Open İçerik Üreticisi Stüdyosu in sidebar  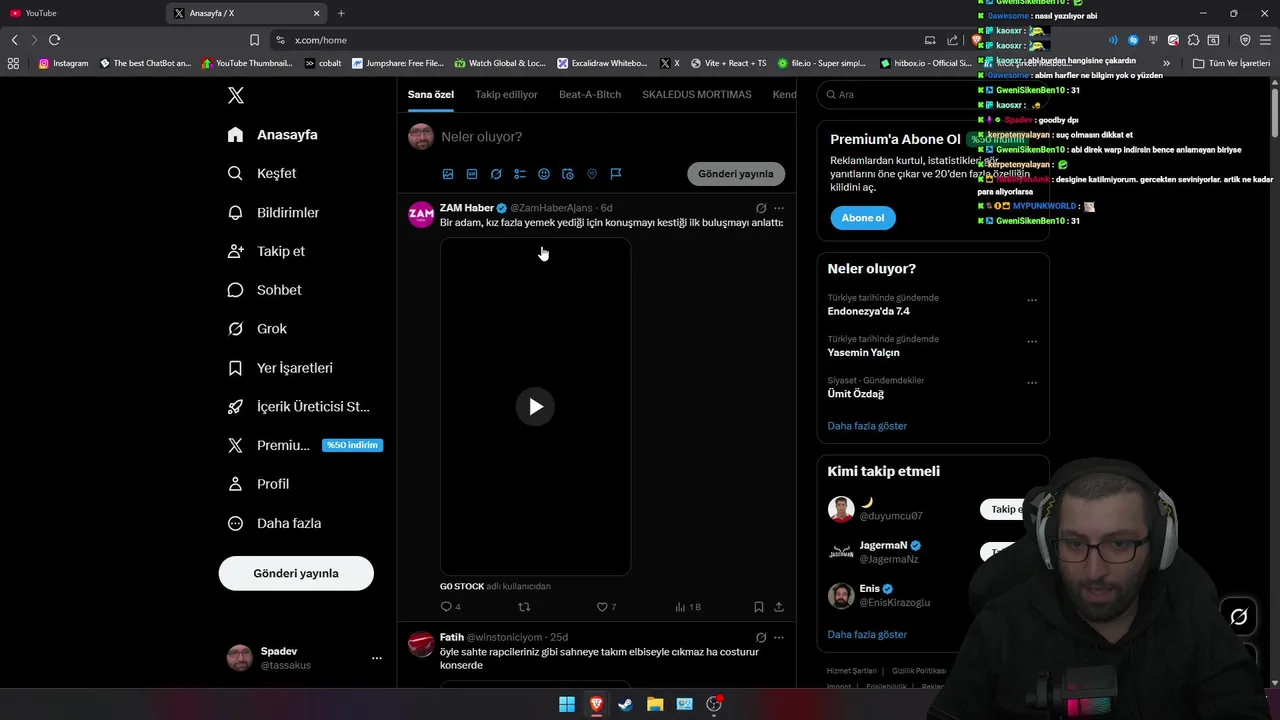[299, 407]
